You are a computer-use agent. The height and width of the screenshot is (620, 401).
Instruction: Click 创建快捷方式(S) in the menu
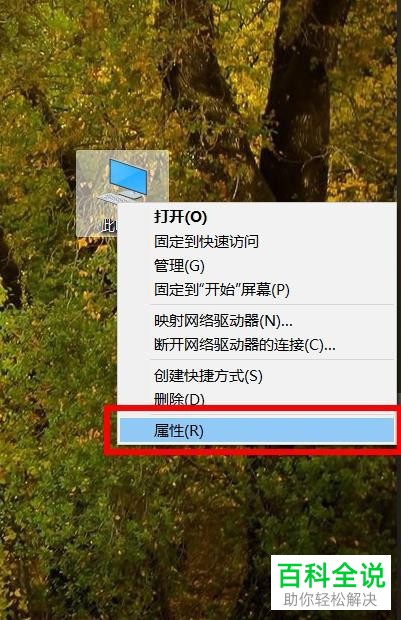[x=208, y=376]
